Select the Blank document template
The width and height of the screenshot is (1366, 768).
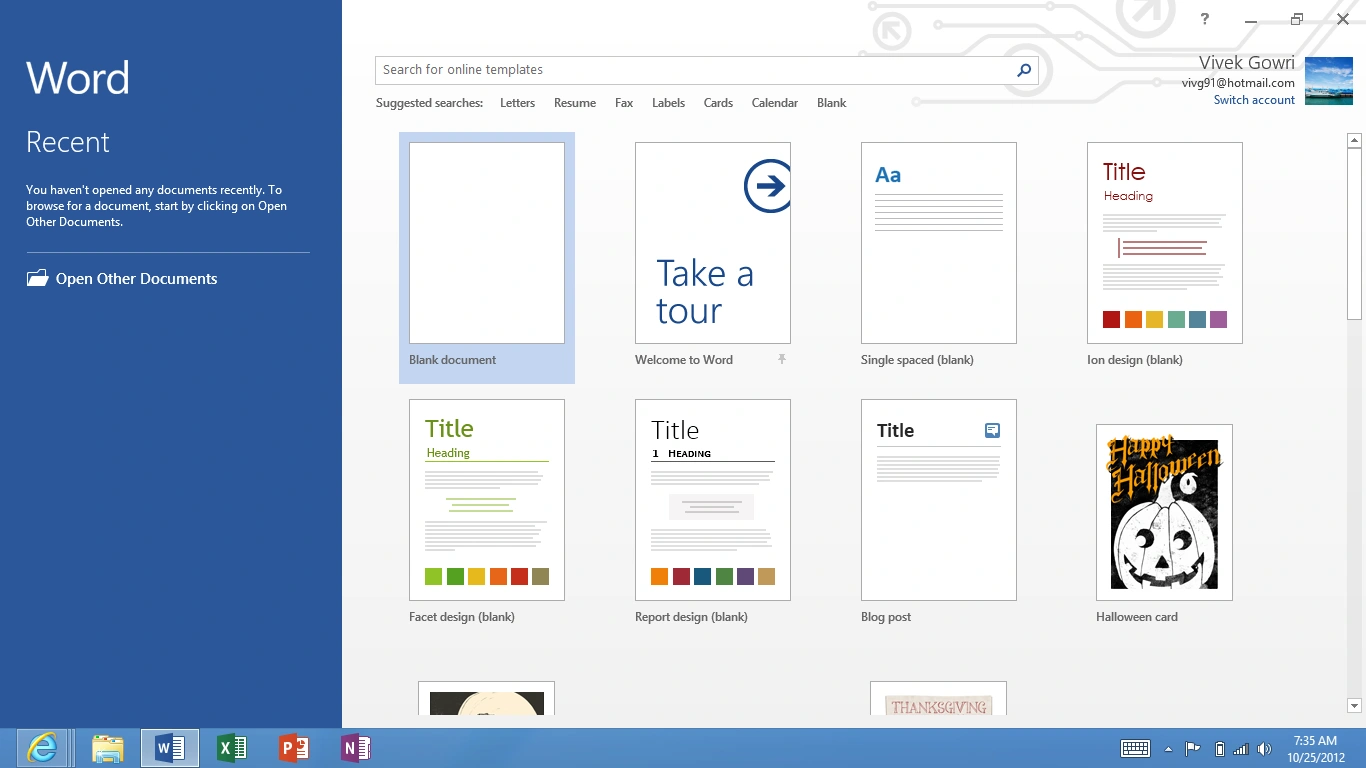[487, 244]
